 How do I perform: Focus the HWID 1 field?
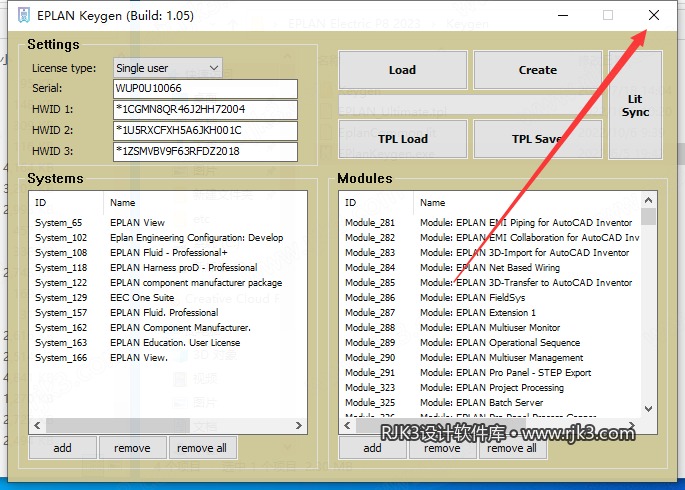coord(205,109)
